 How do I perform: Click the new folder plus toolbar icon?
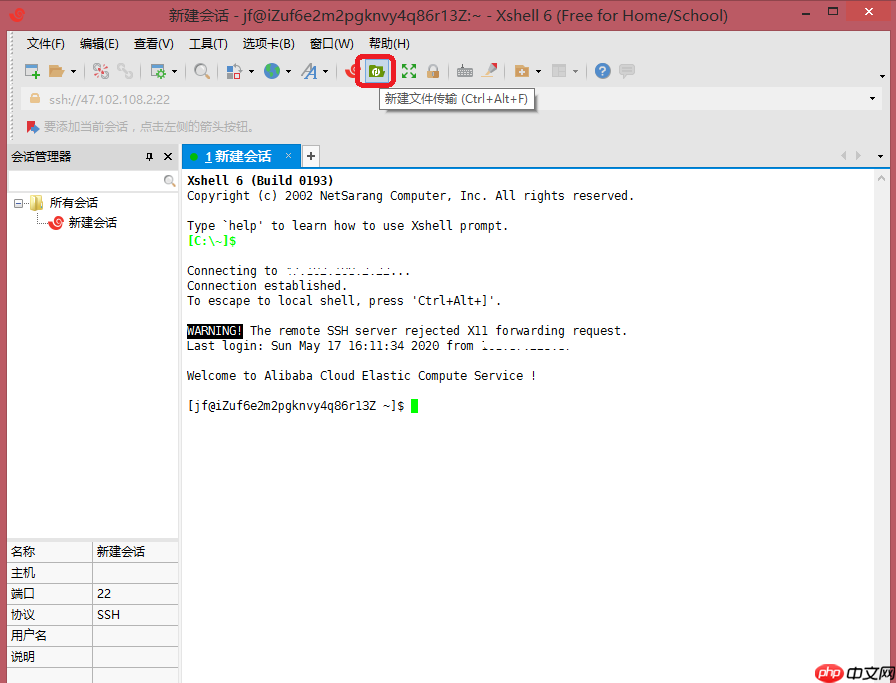tap(521, 71)
